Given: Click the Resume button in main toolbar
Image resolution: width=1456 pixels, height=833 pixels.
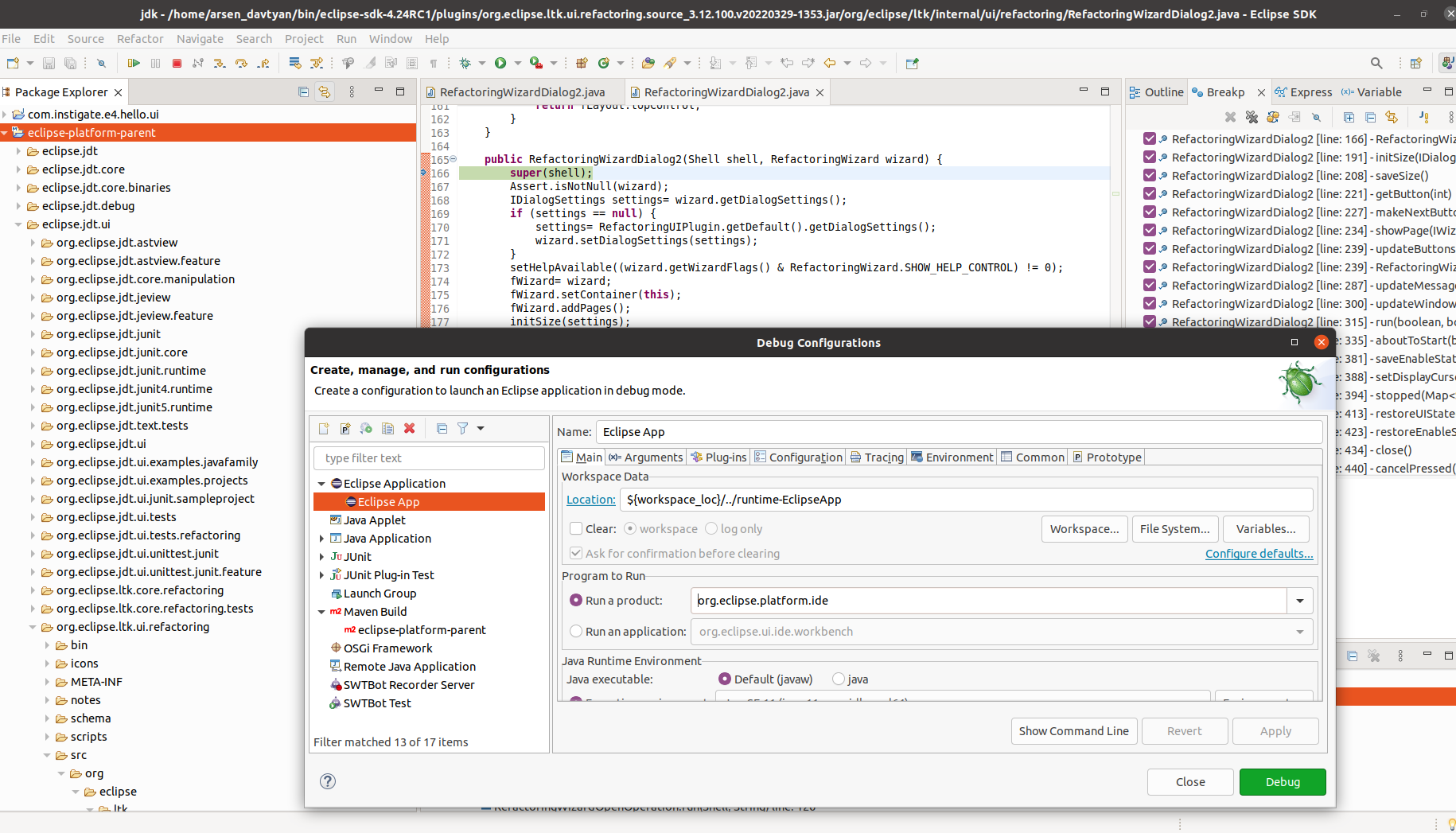Looking at the screenshot, I should [x=134, y=63].
